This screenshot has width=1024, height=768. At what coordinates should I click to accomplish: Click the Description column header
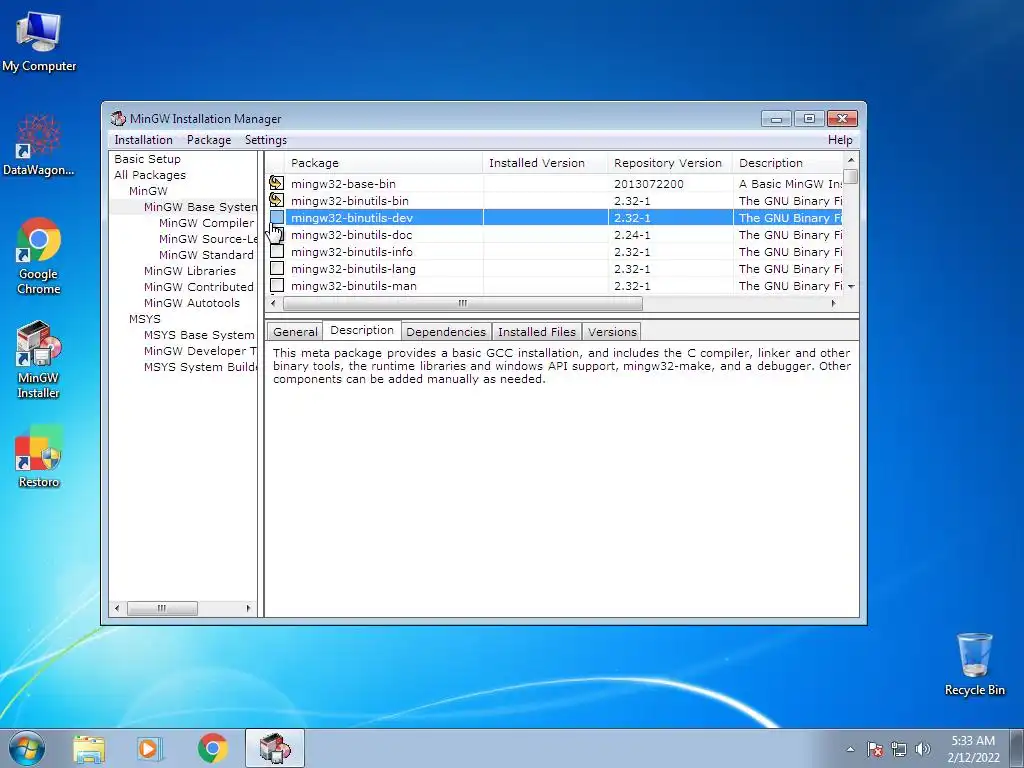788,163
